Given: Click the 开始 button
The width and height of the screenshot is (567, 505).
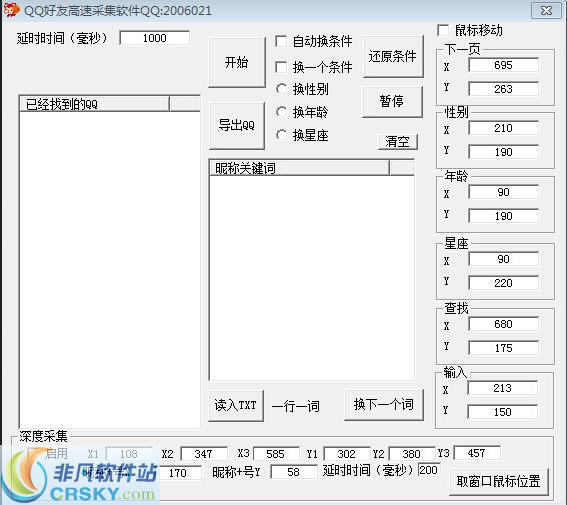Looking at the screenshot, I should point(236,62).
